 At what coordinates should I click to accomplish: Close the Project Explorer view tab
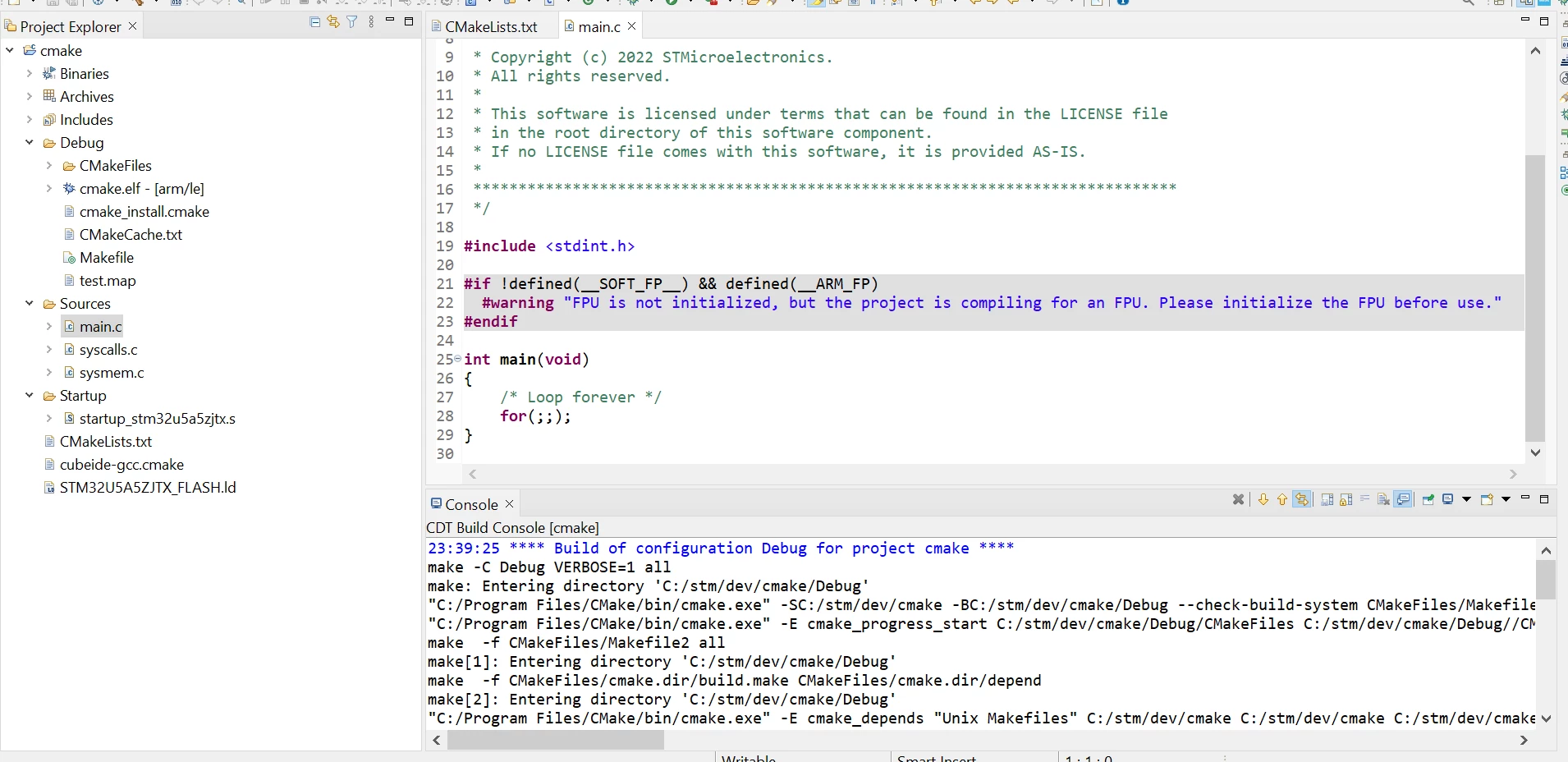(133, 26)
